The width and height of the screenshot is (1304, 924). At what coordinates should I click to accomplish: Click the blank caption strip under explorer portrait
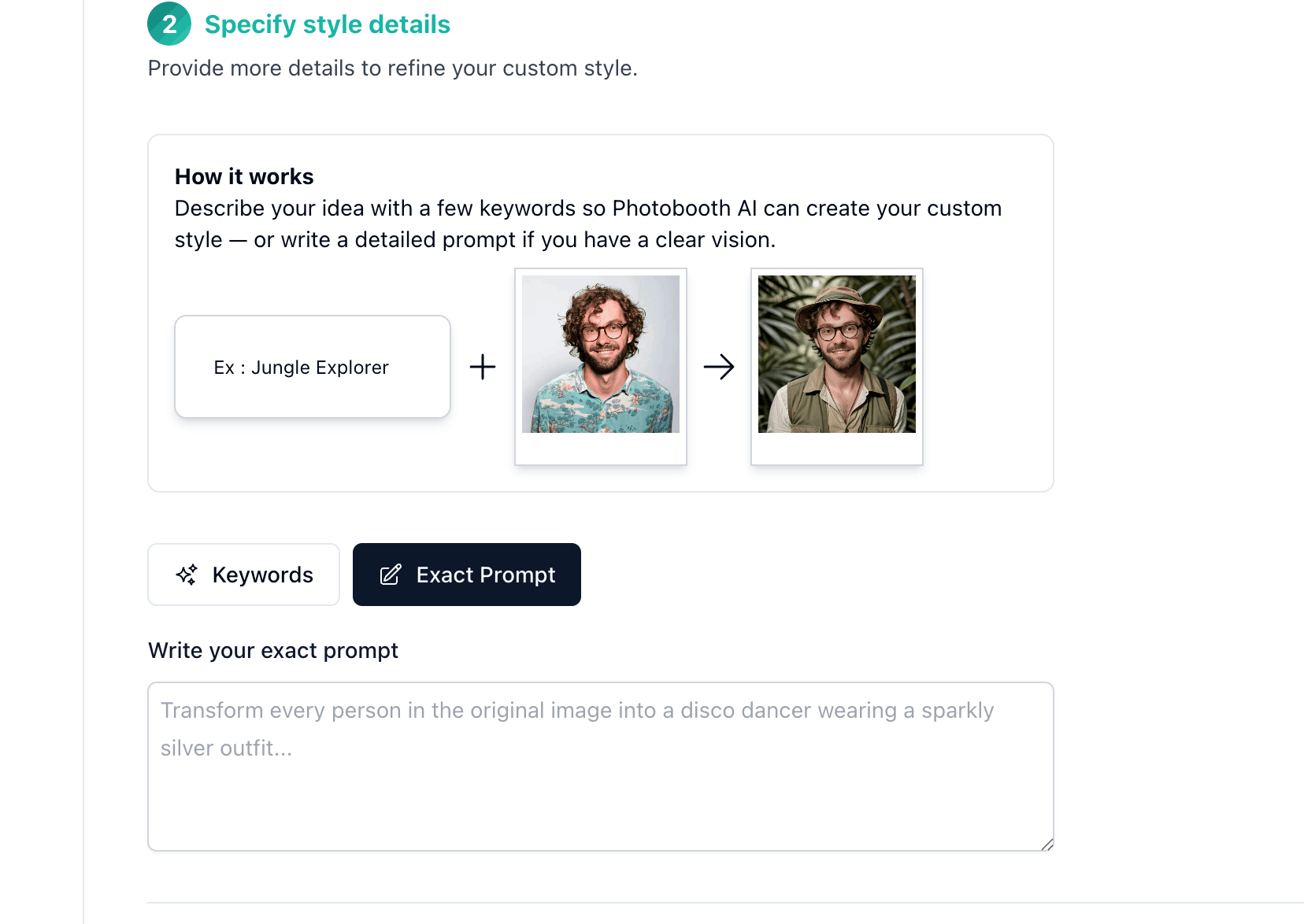click(837, 449)
